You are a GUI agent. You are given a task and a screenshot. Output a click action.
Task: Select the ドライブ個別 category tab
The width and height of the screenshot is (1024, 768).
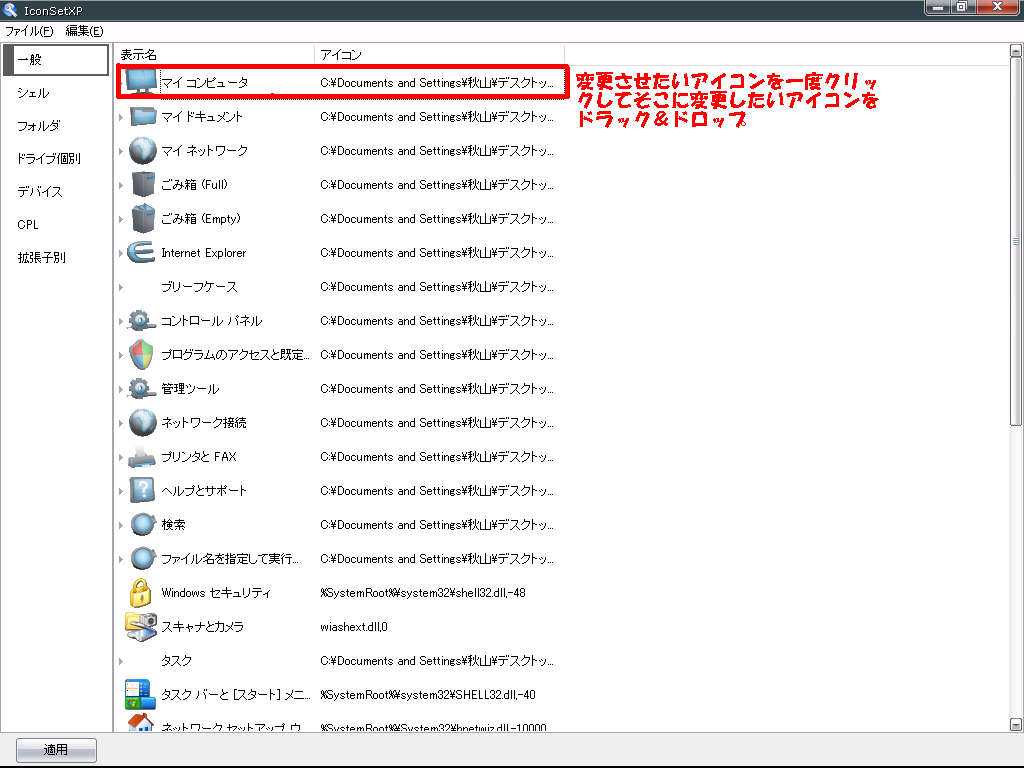pos(49,158)
